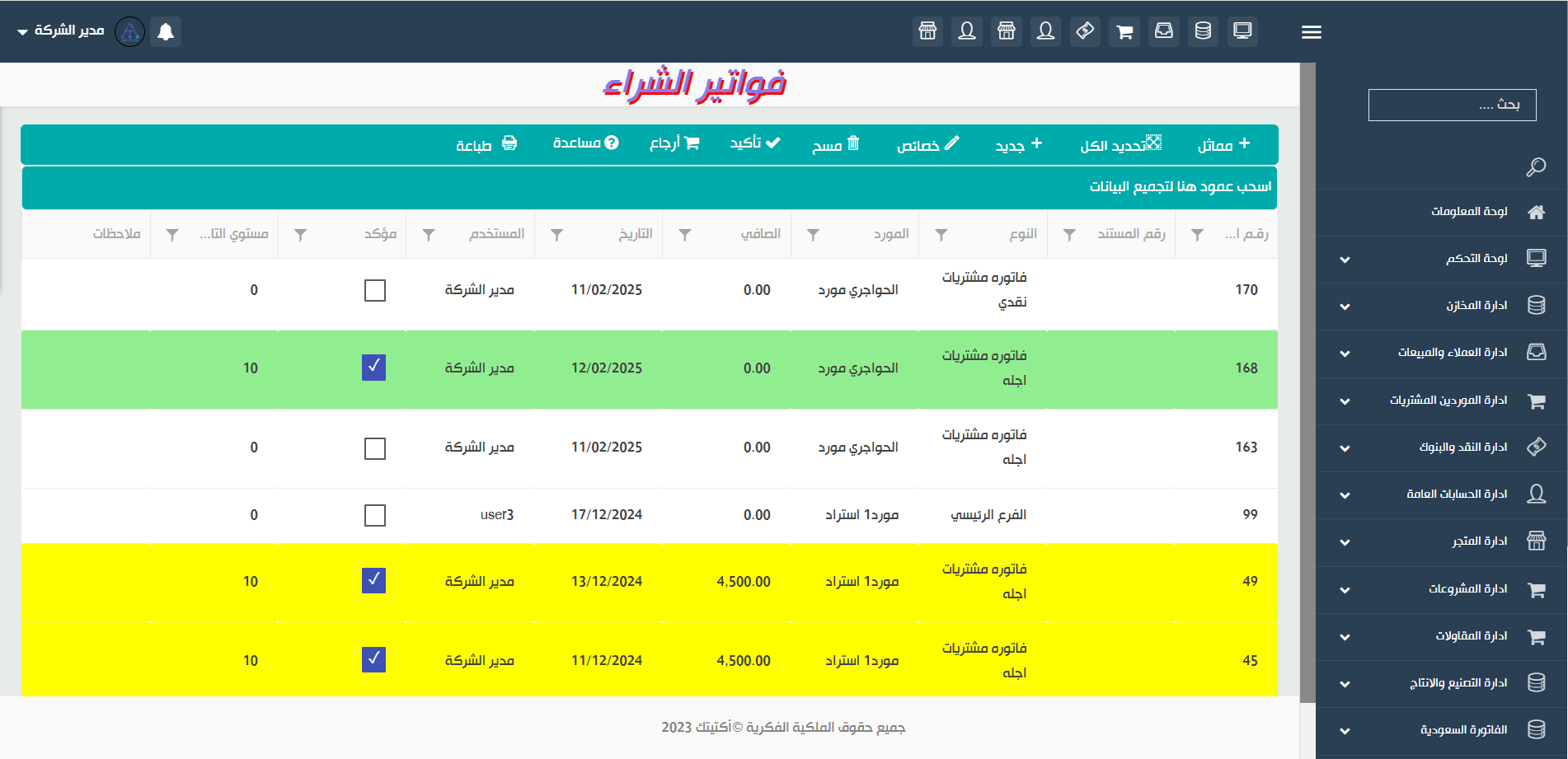Sort by the التاريخ column header
This screenshot has height=759, width=1568.
[x=636, y=234]
